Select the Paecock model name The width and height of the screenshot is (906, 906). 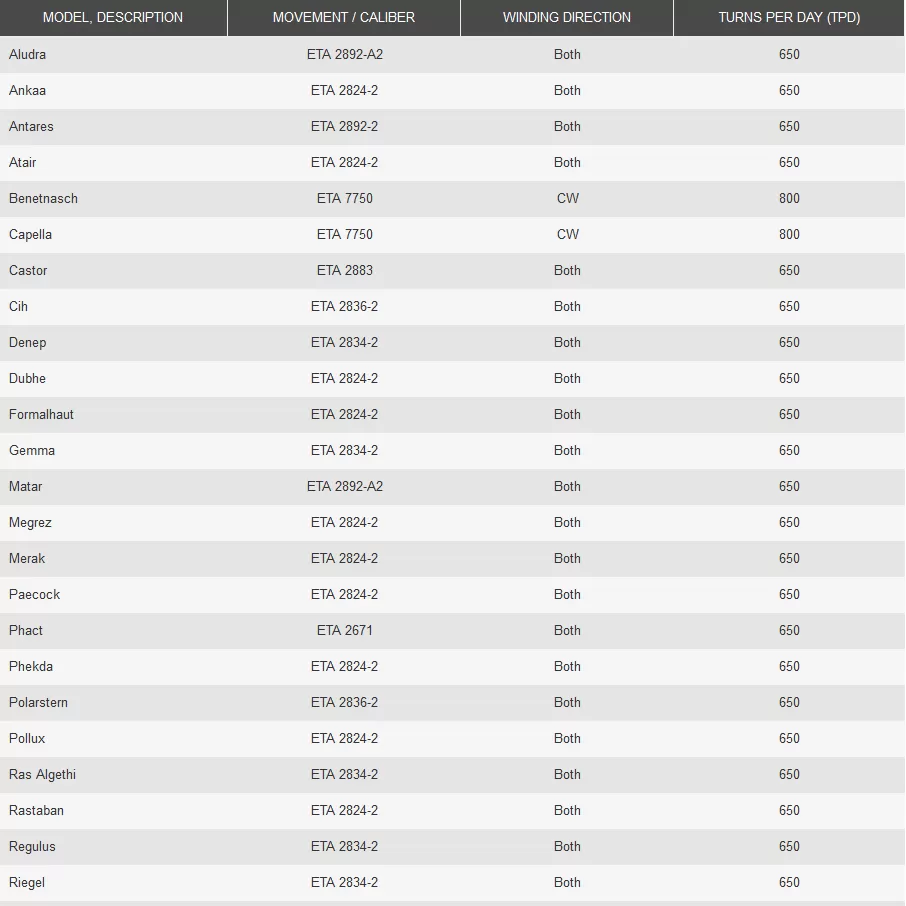click(34, 595)
